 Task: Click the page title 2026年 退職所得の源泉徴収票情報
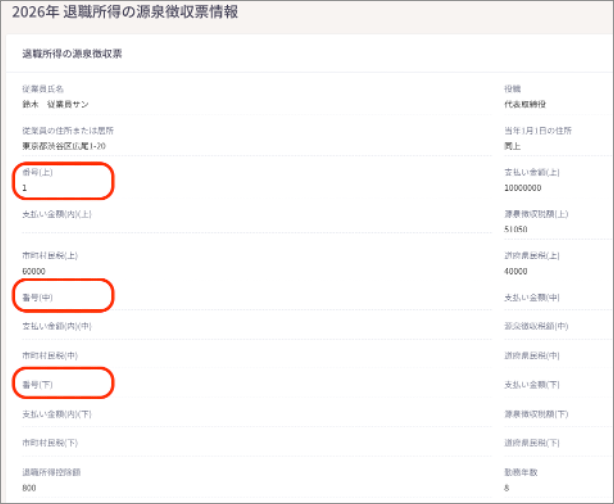125,12
